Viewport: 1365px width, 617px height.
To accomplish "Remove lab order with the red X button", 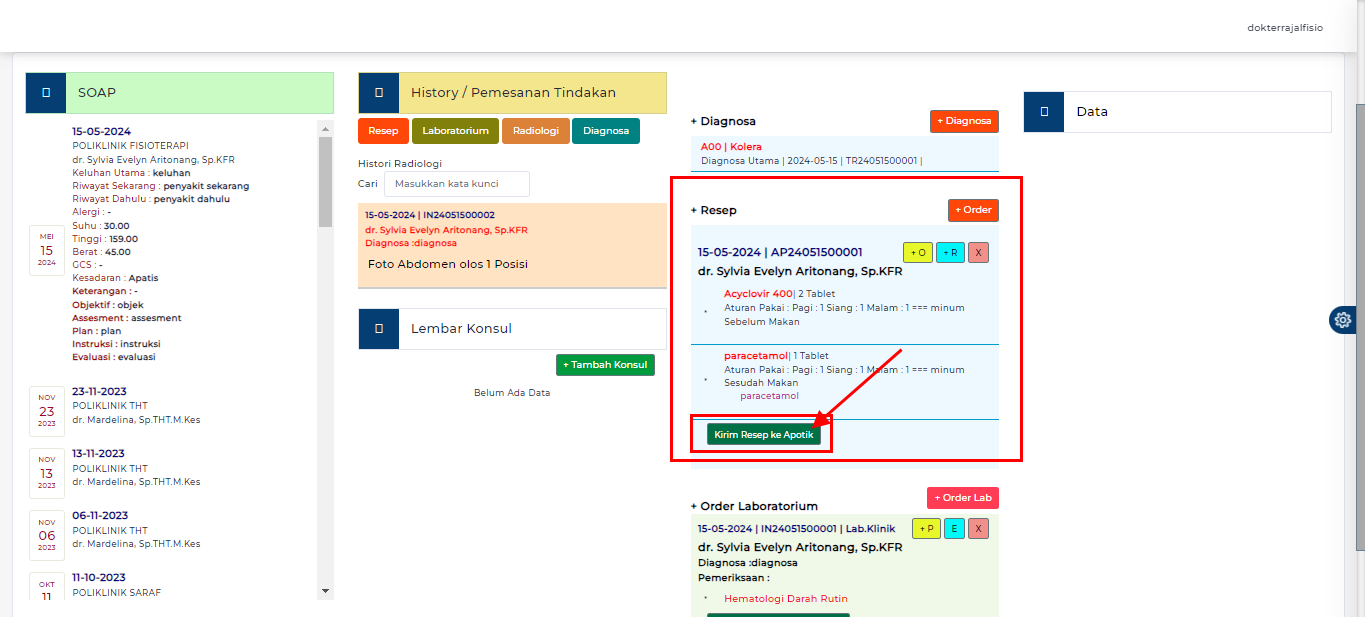I will click(978, 529).
